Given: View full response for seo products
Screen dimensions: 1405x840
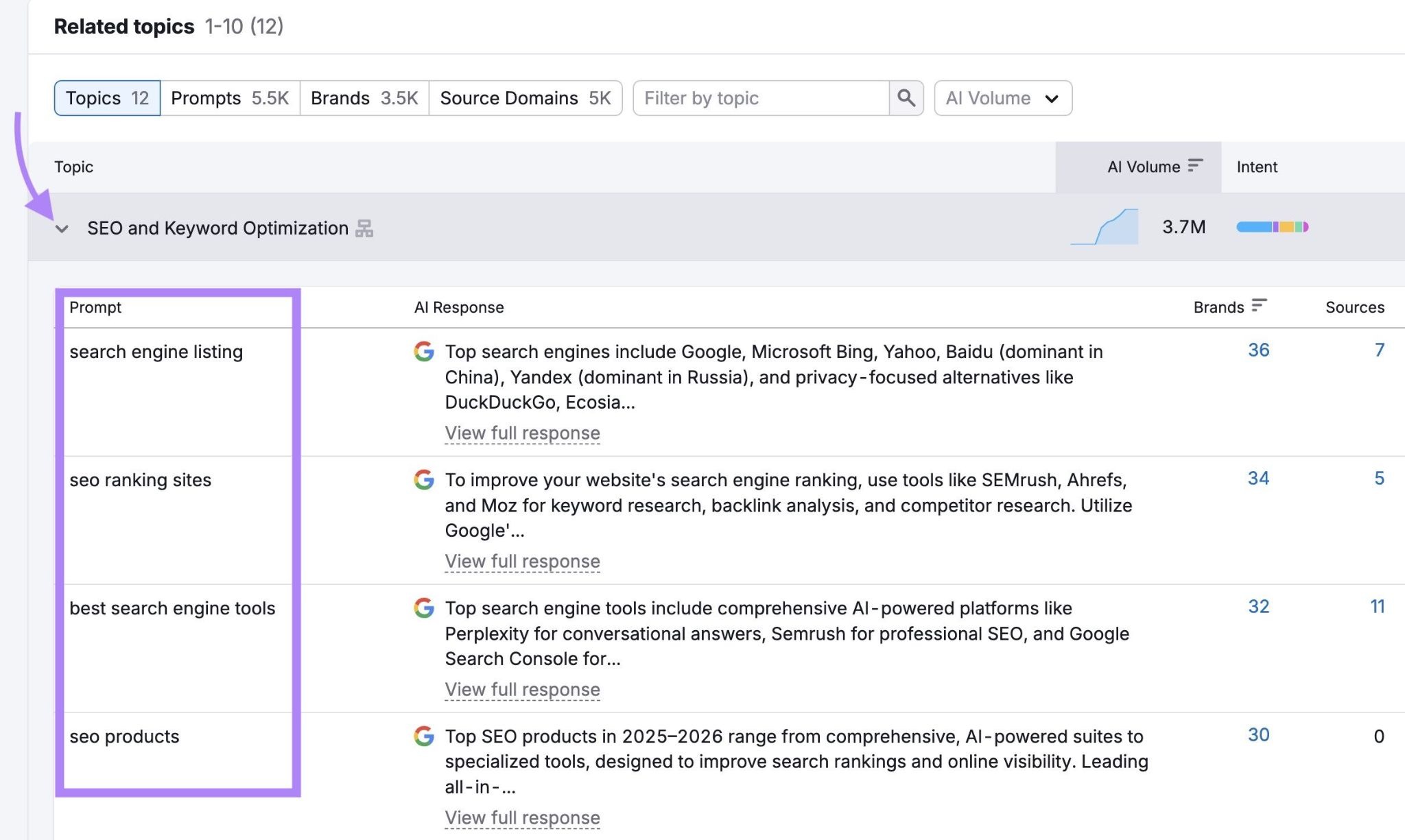Looking at the screenshot, I should [x=522, y=817].
